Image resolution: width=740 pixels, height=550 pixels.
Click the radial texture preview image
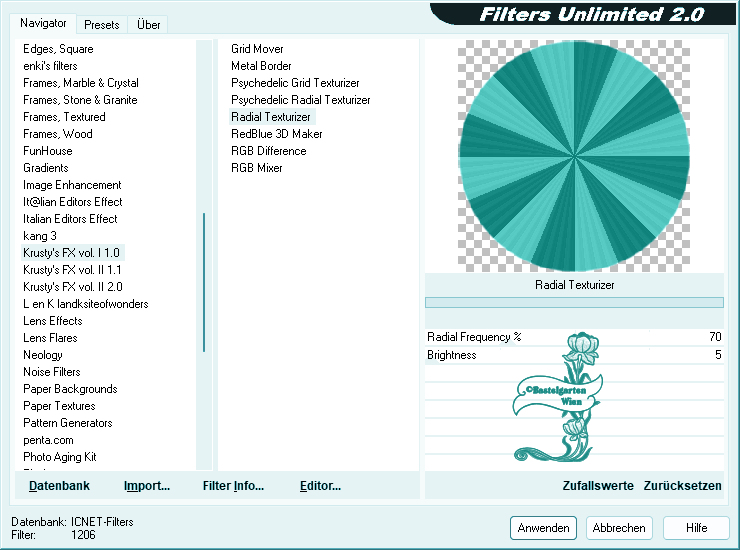pos(574,156)
